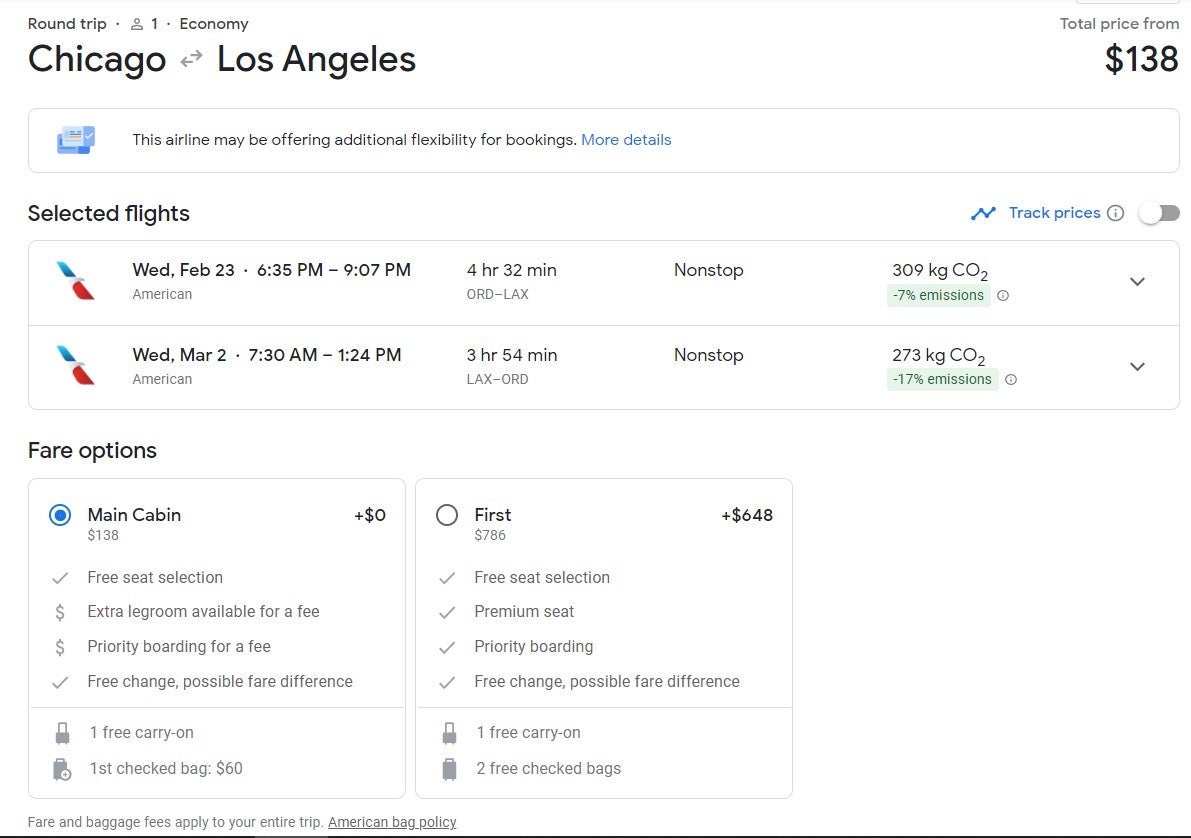
Task: Expand the Wed, Mar 2 flight details
Action: (1137, 367)
